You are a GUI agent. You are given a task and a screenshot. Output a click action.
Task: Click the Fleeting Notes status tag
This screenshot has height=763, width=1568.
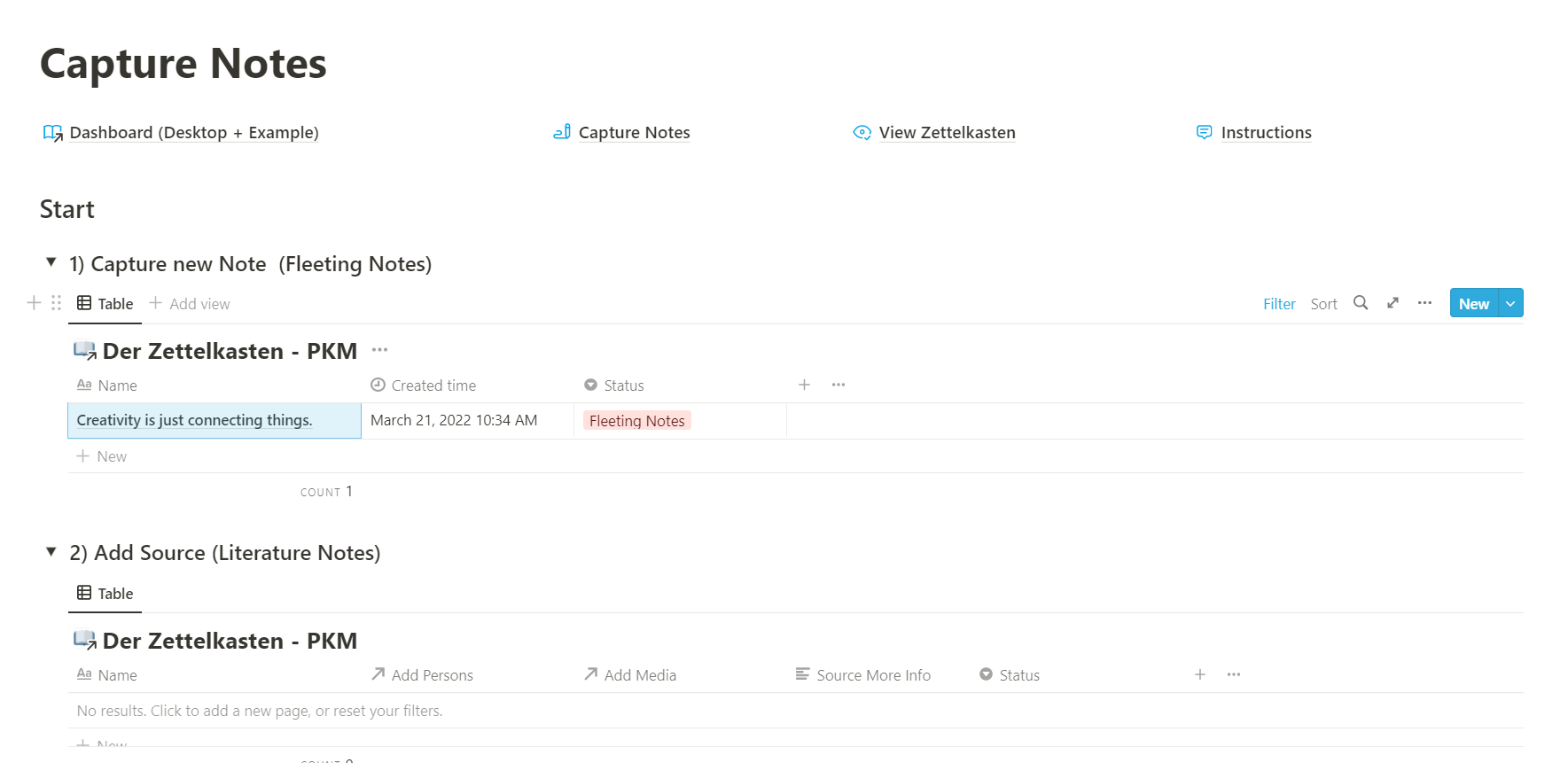636,421
